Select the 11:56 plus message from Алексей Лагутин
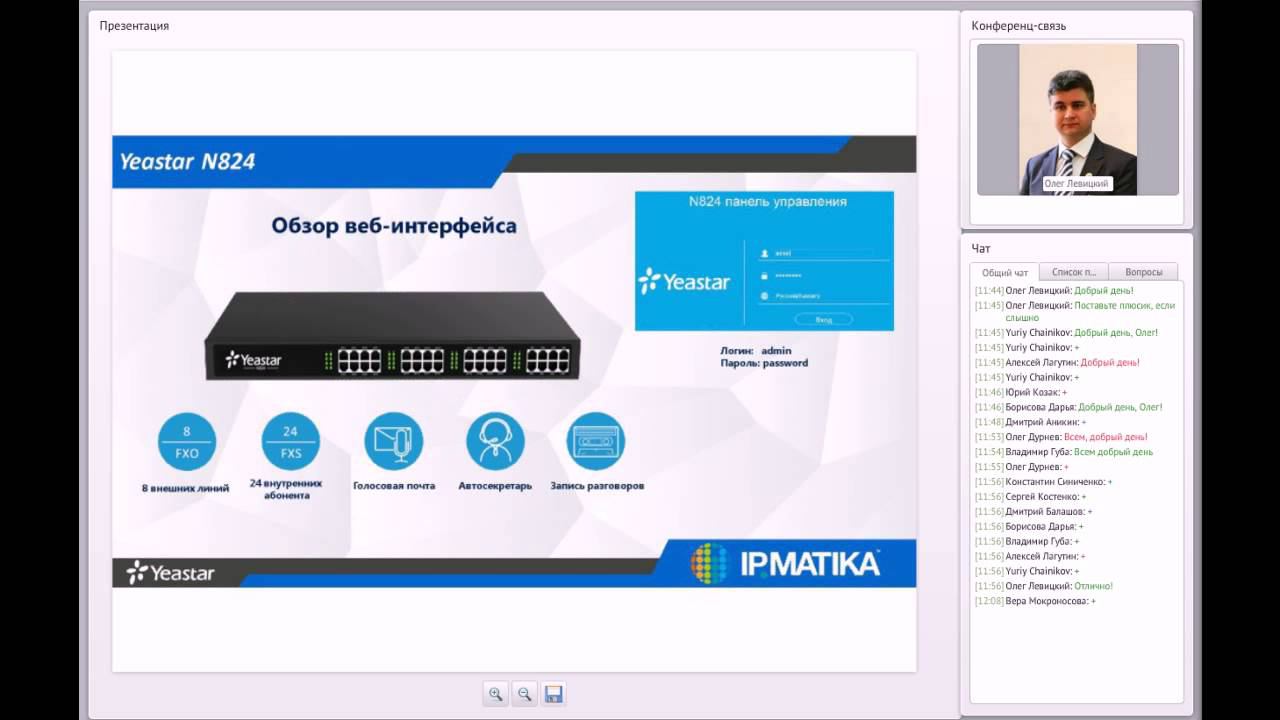1280x720 pixels. 1030,556
